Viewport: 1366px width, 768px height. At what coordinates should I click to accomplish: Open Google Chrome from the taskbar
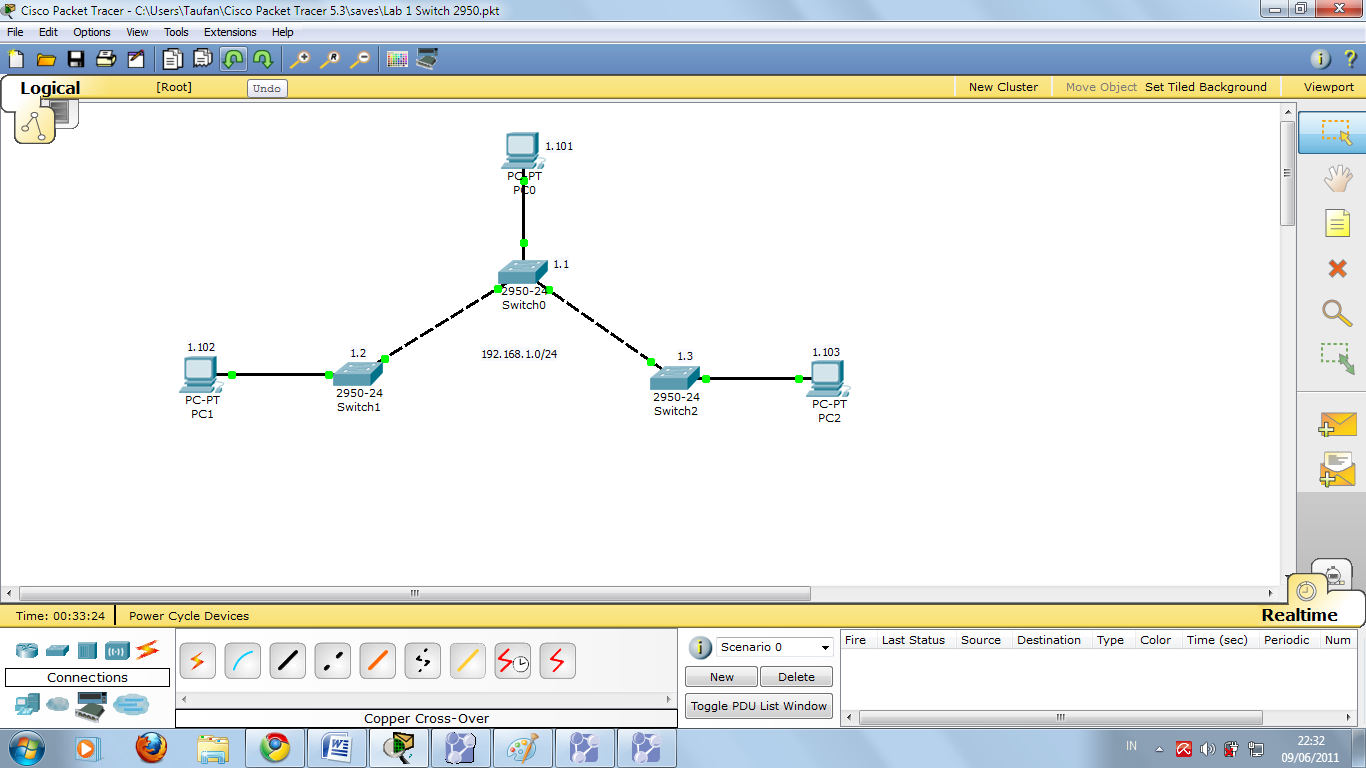(x=275, y=747)
